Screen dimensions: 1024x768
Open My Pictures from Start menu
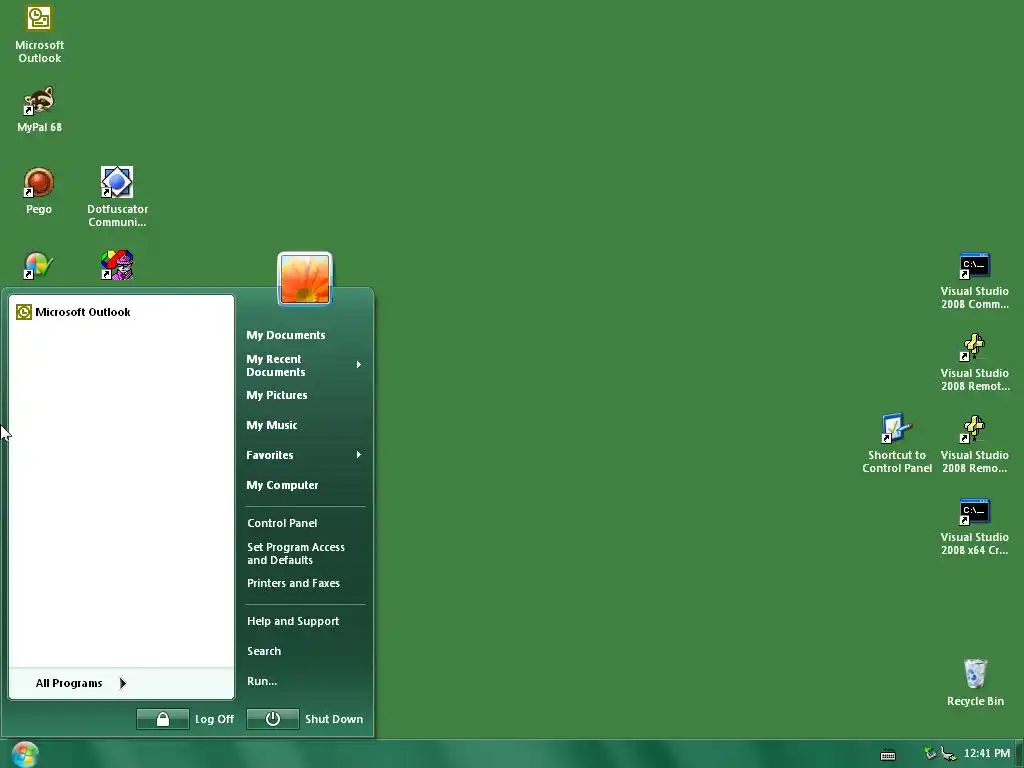(276, 395)
